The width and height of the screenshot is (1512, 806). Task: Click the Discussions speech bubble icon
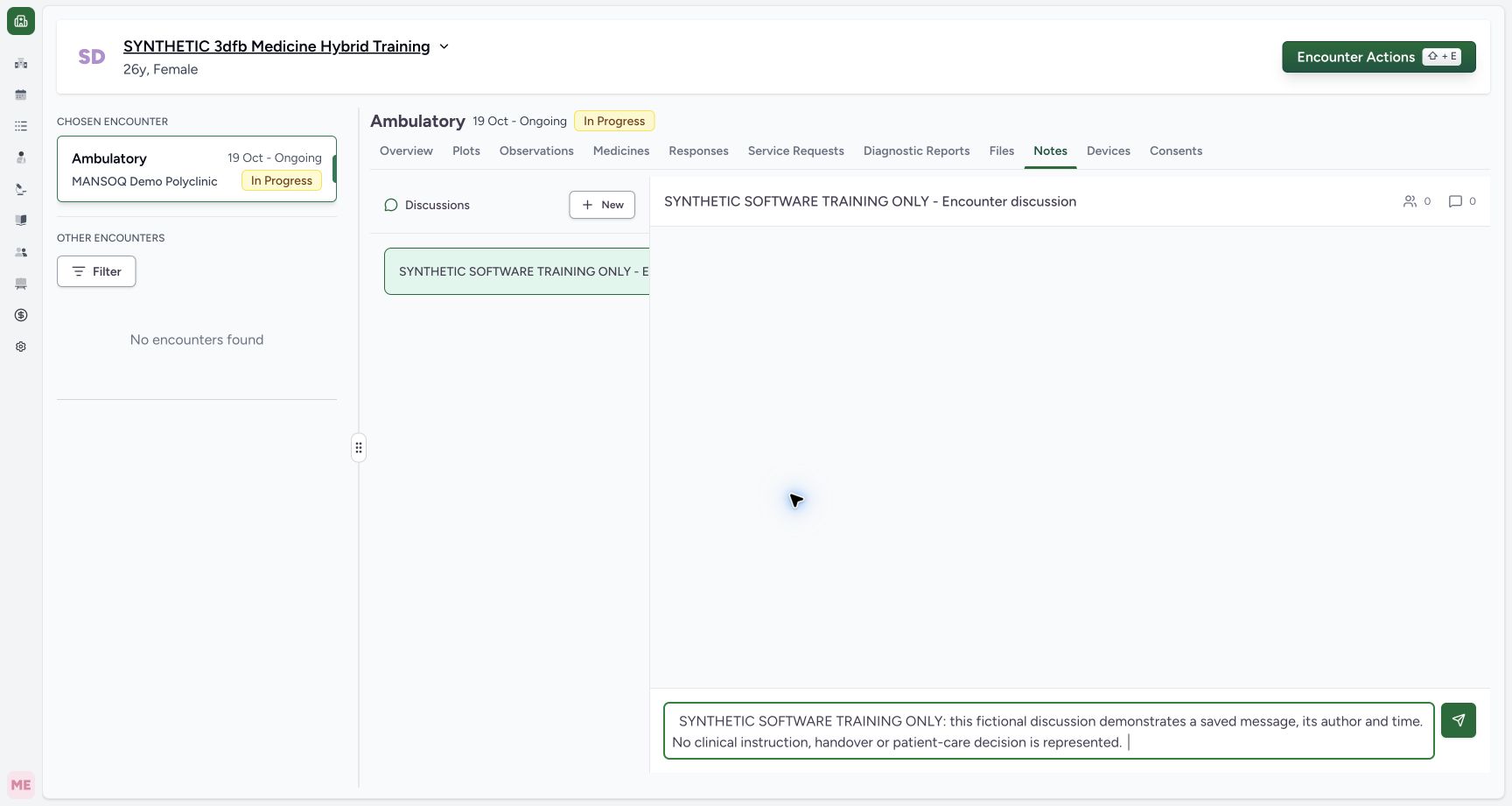(x=391, y=205)
